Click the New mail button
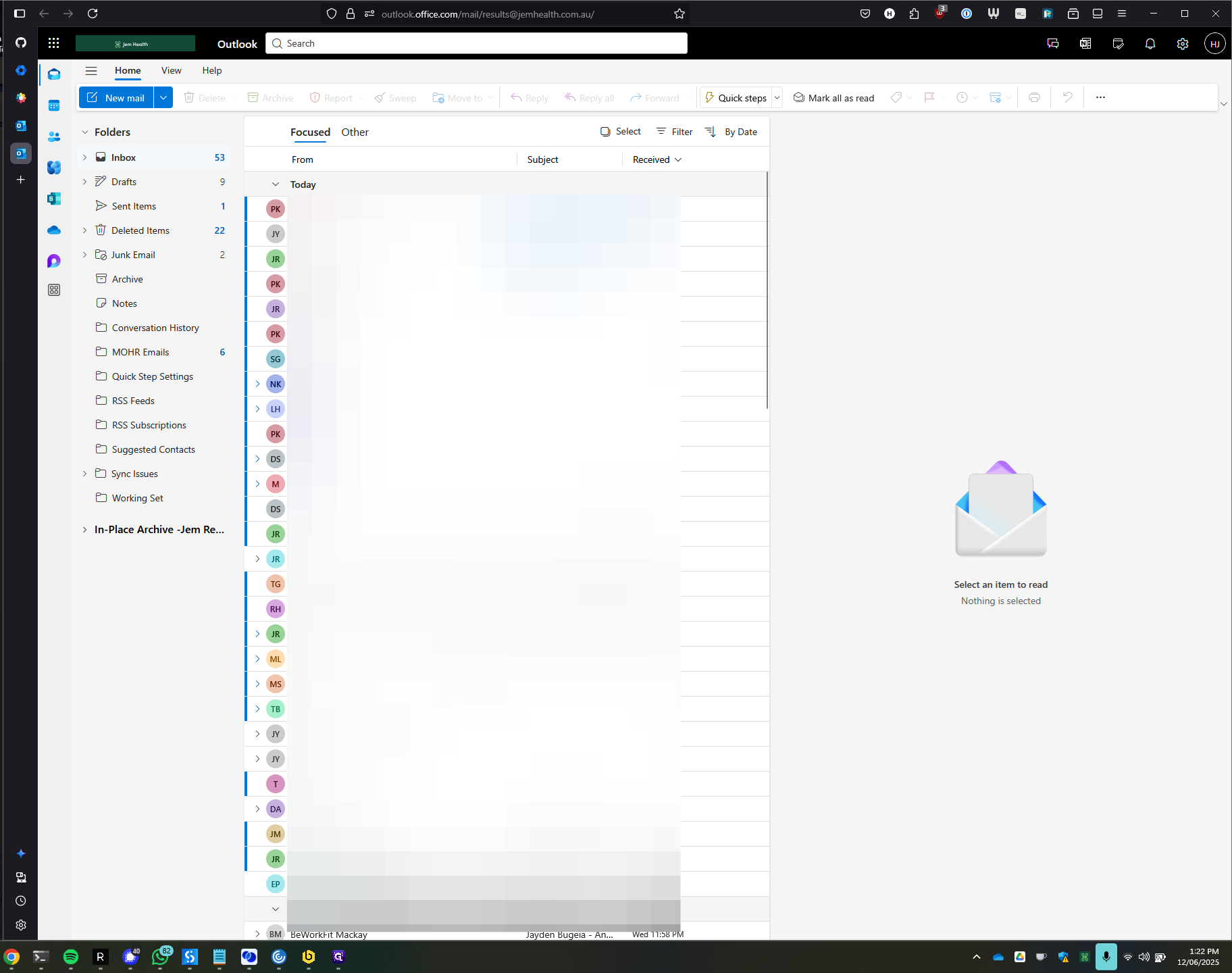The image size is (1232, 973). click(116, 97)
